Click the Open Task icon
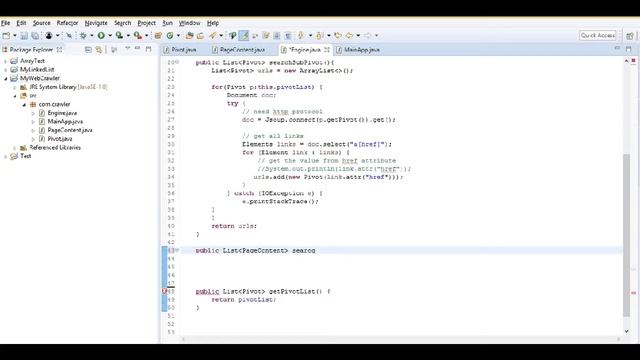 200,36
